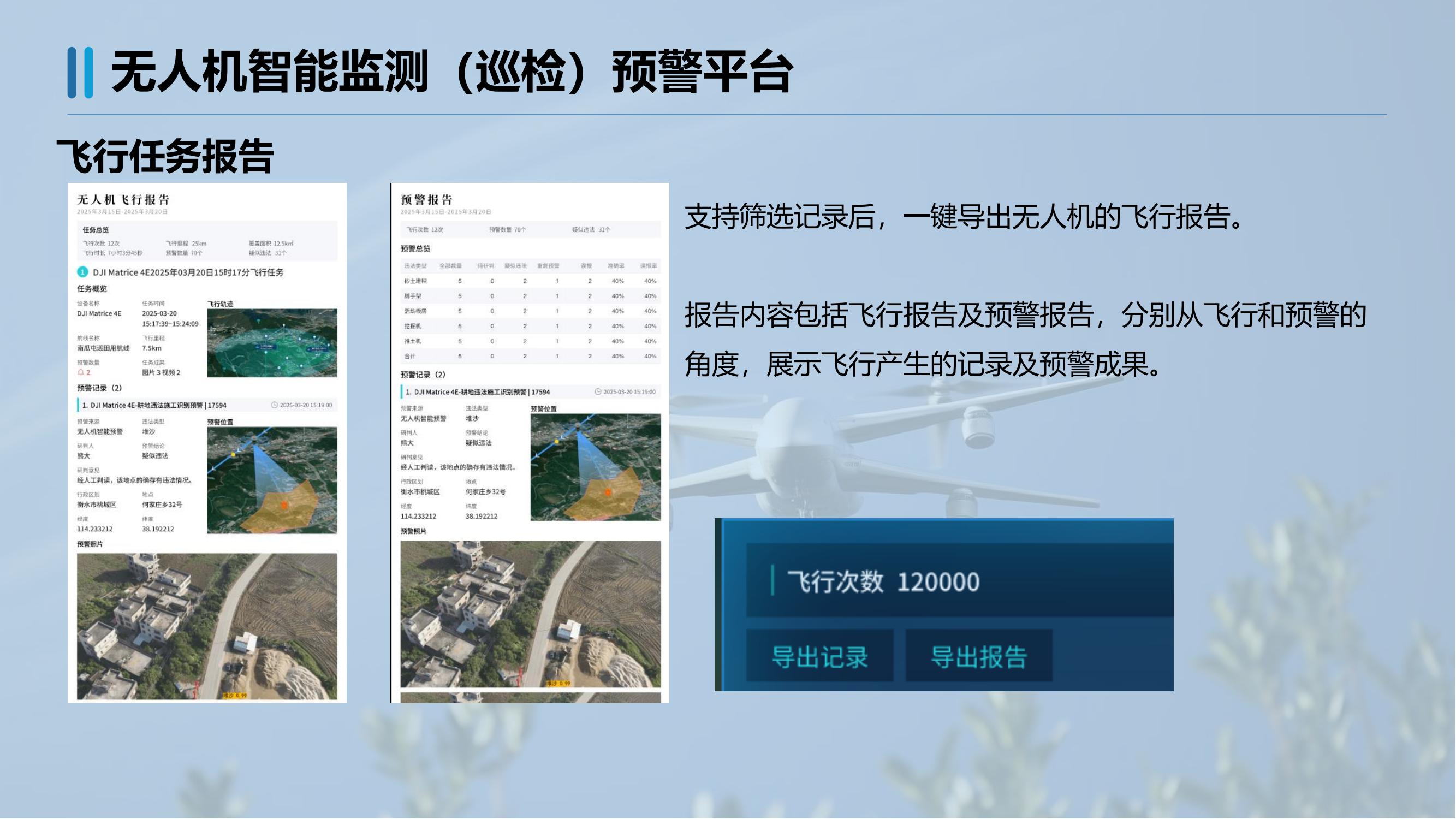The width and height of the screenshot is (1456, 819).
Task: Open the 飞行轨迹 map thumbnail
Action: (x=272, y=342)
